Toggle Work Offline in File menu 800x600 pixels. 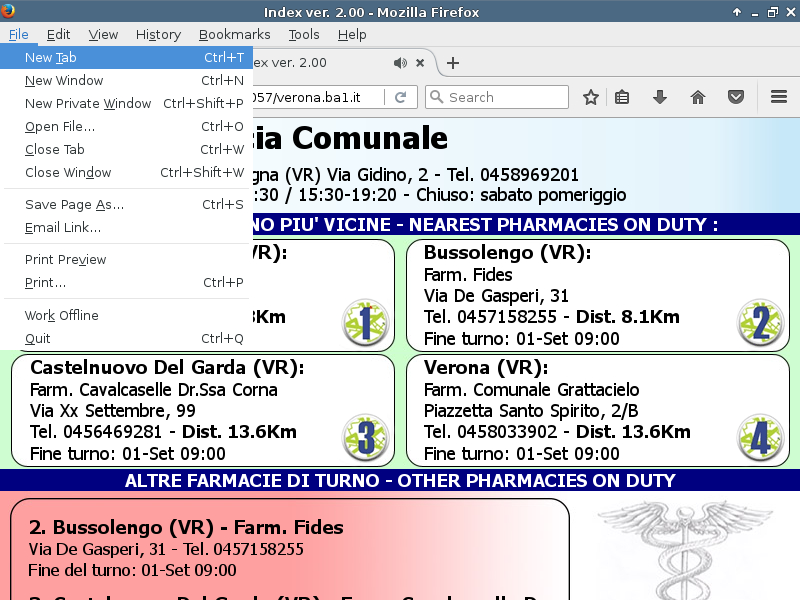[x=62, y=315]
